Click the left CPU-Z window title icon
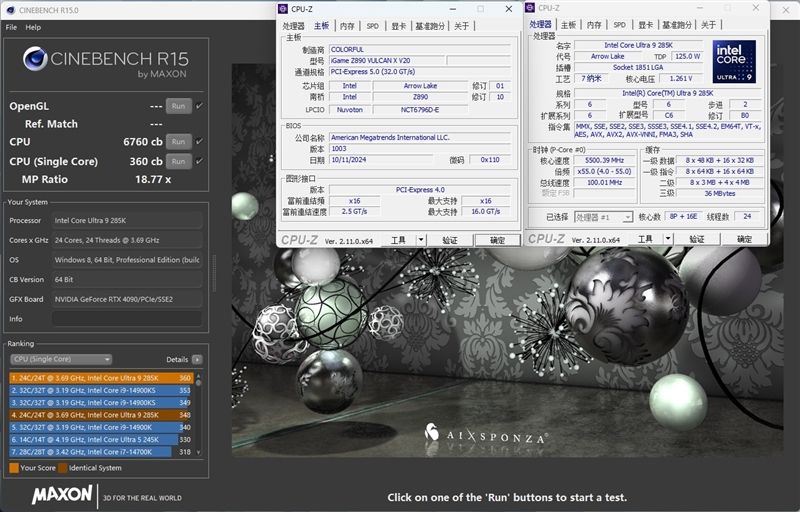This screenshot has width=800, height=512. [284, 9]
